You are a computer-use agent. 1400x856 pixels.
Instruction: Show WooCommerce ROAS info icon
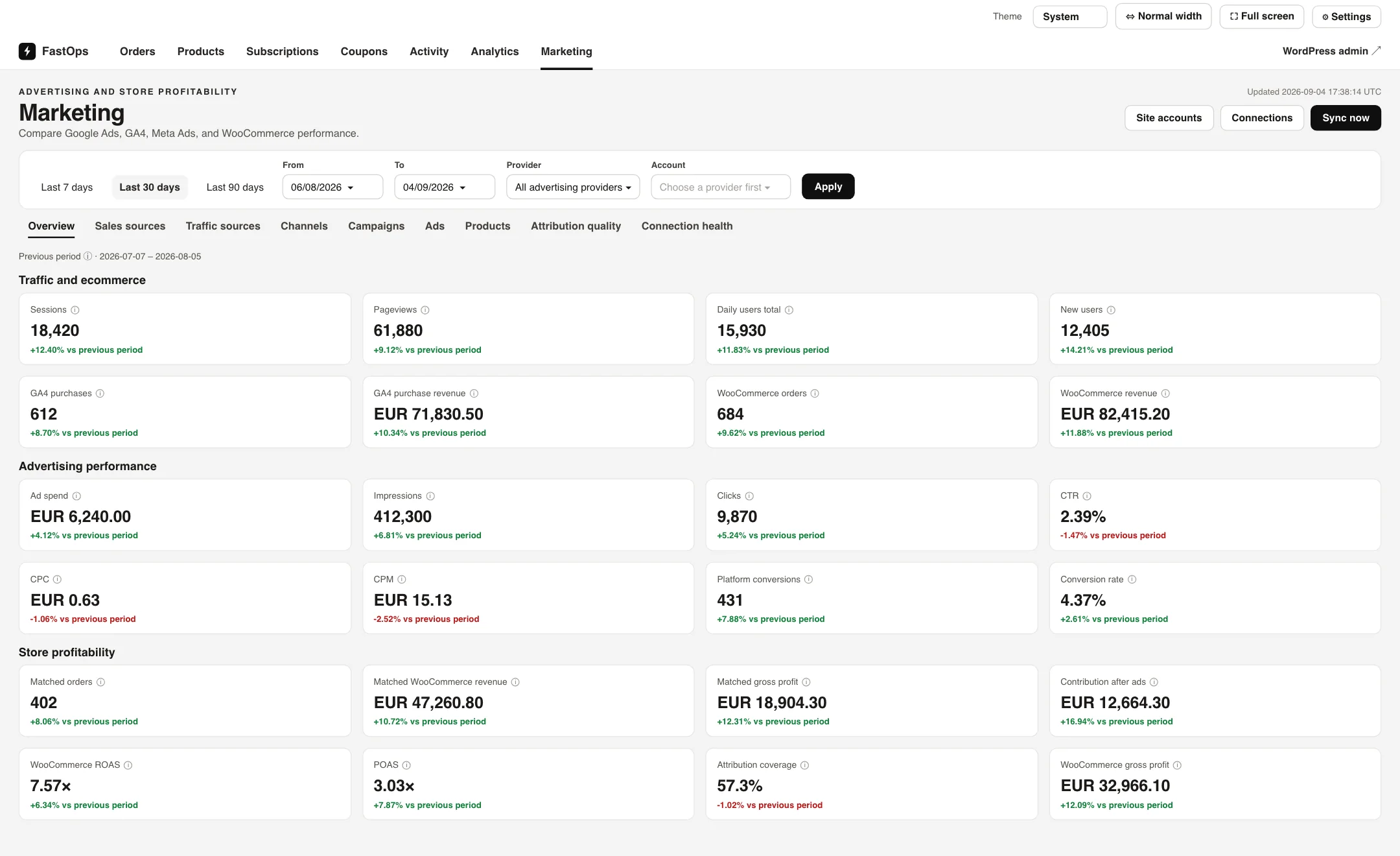[128, 765]
